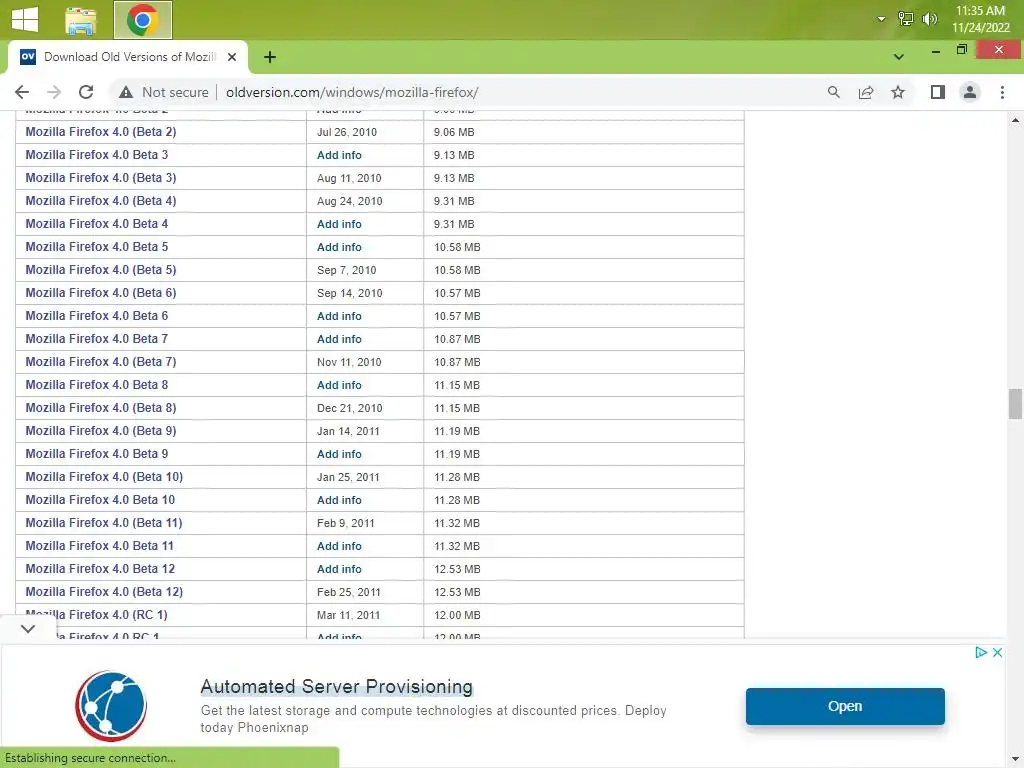Open the tab search dropdown
The height and width of the screenshot is (768, 1024).
(x=899, y=57)
